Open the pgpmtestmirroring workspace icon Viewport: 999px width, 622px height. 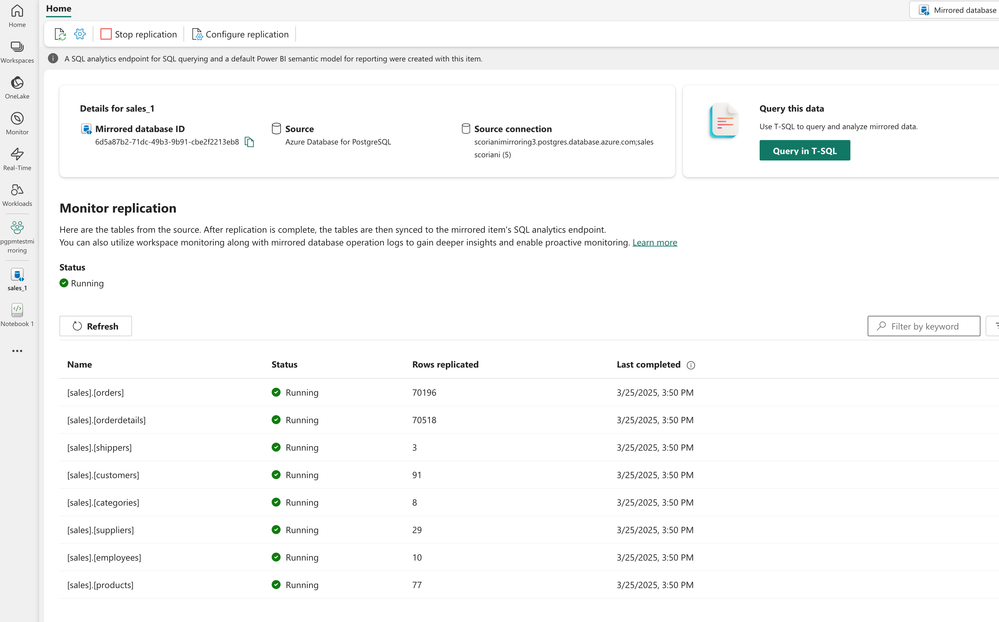point(17,236)
